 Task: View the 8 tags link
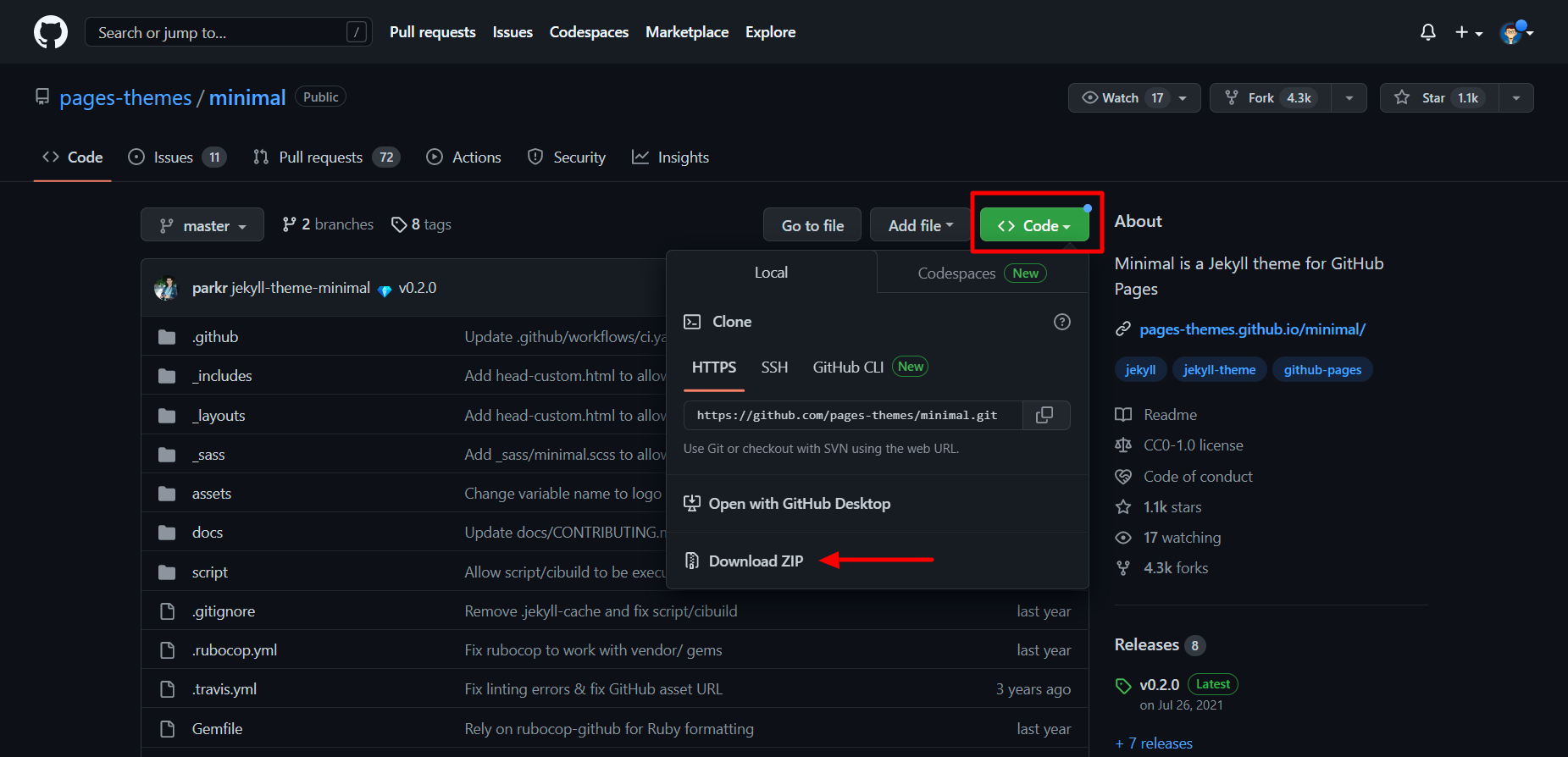421,224
